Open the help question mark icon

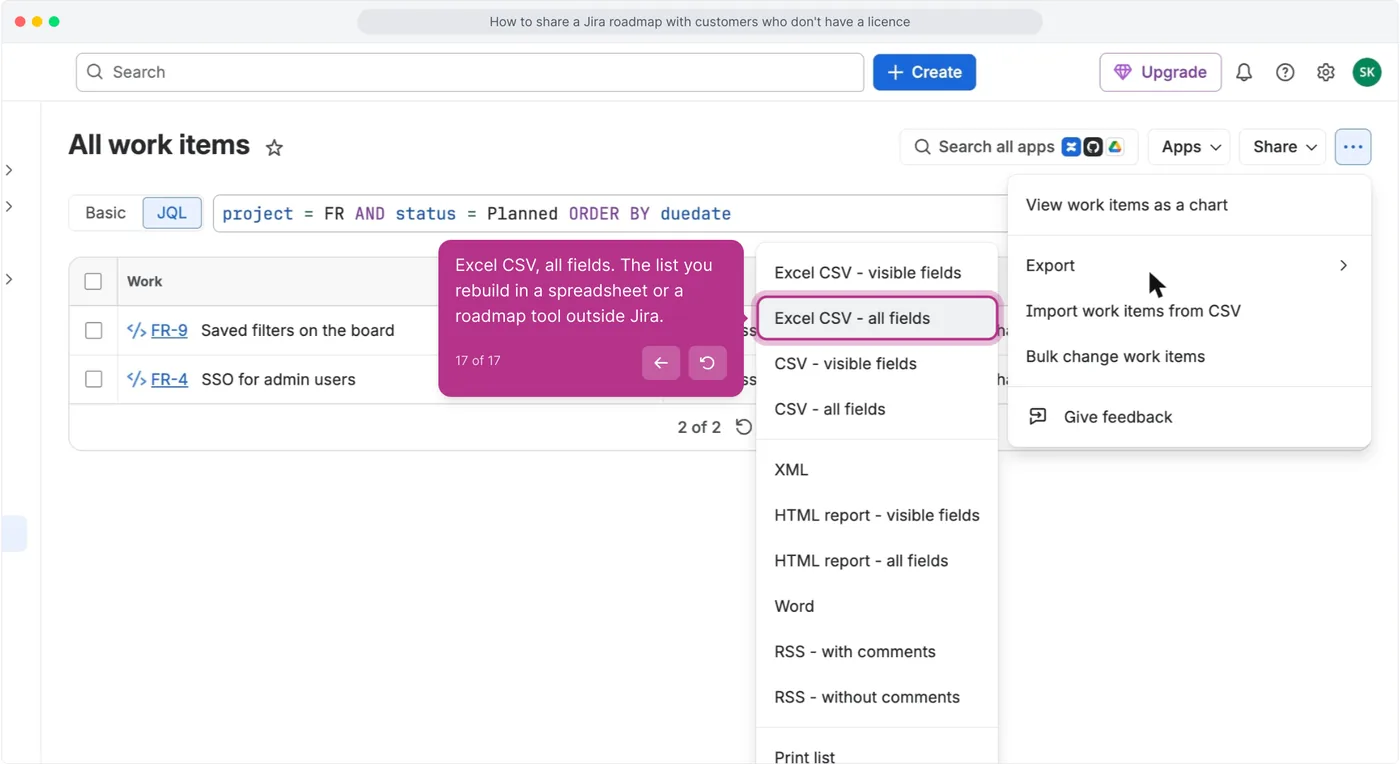coord(1285,72)
